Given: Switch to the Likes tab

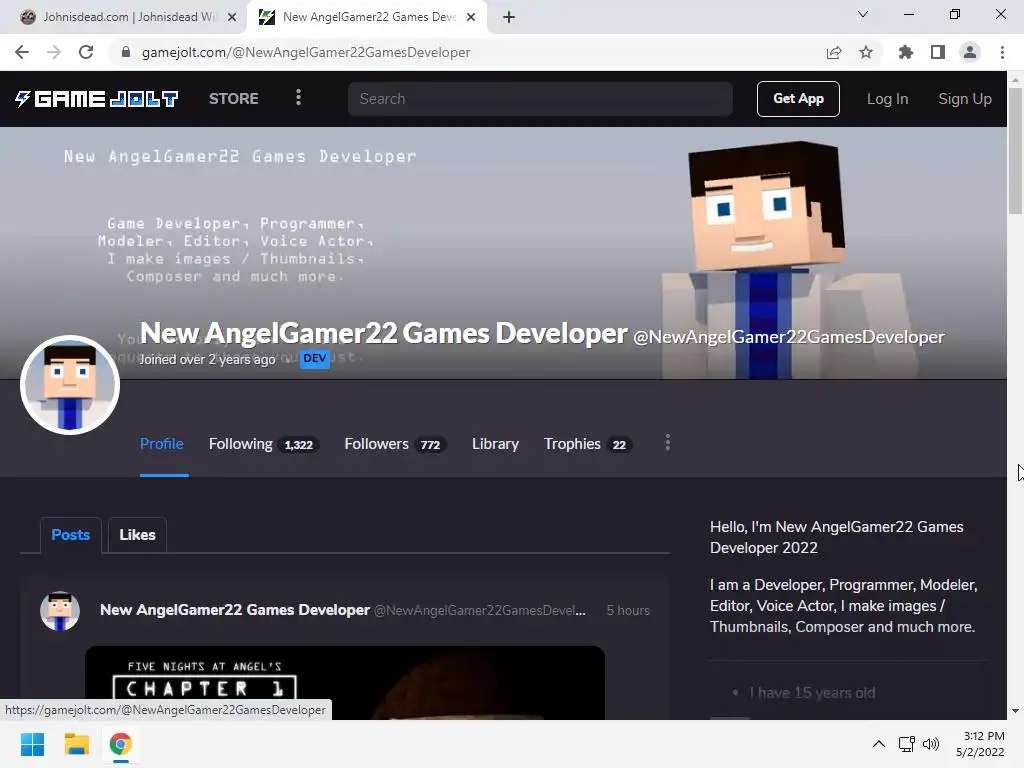Looking at the screenshot, I should coord(137,535).
